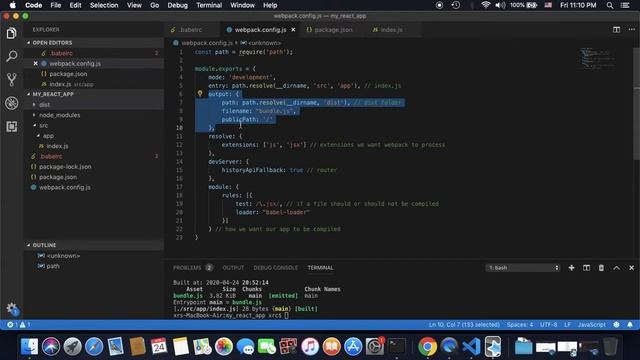Open the Debug view in activity bar

(11, 103)
